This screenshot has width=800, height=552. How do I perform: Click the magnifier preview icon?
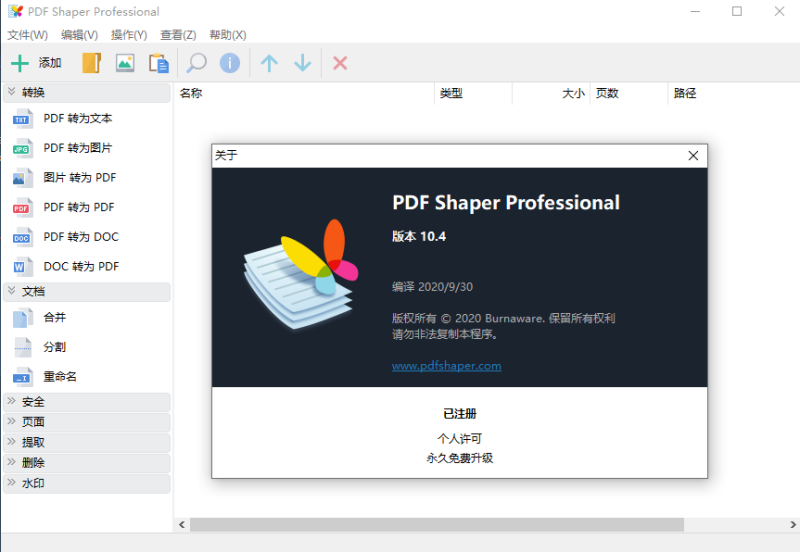(x=196, y=63)
